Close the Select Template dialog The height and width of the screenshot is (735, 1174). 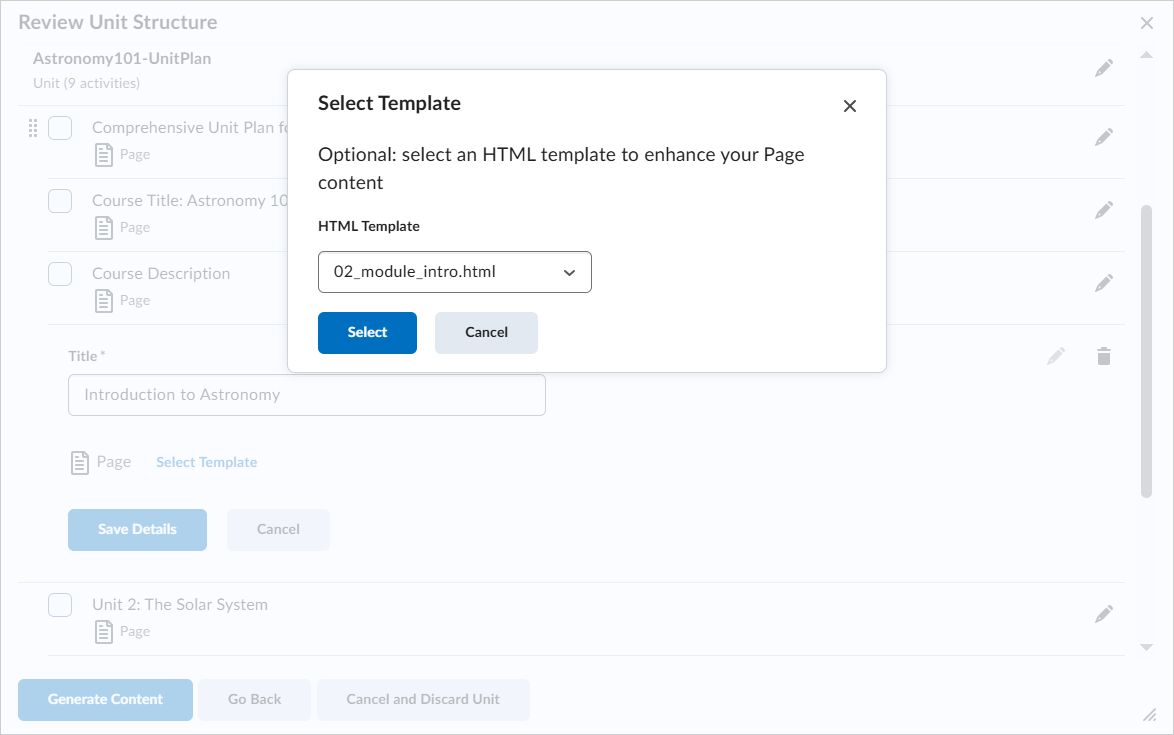(x=850, y=106)
